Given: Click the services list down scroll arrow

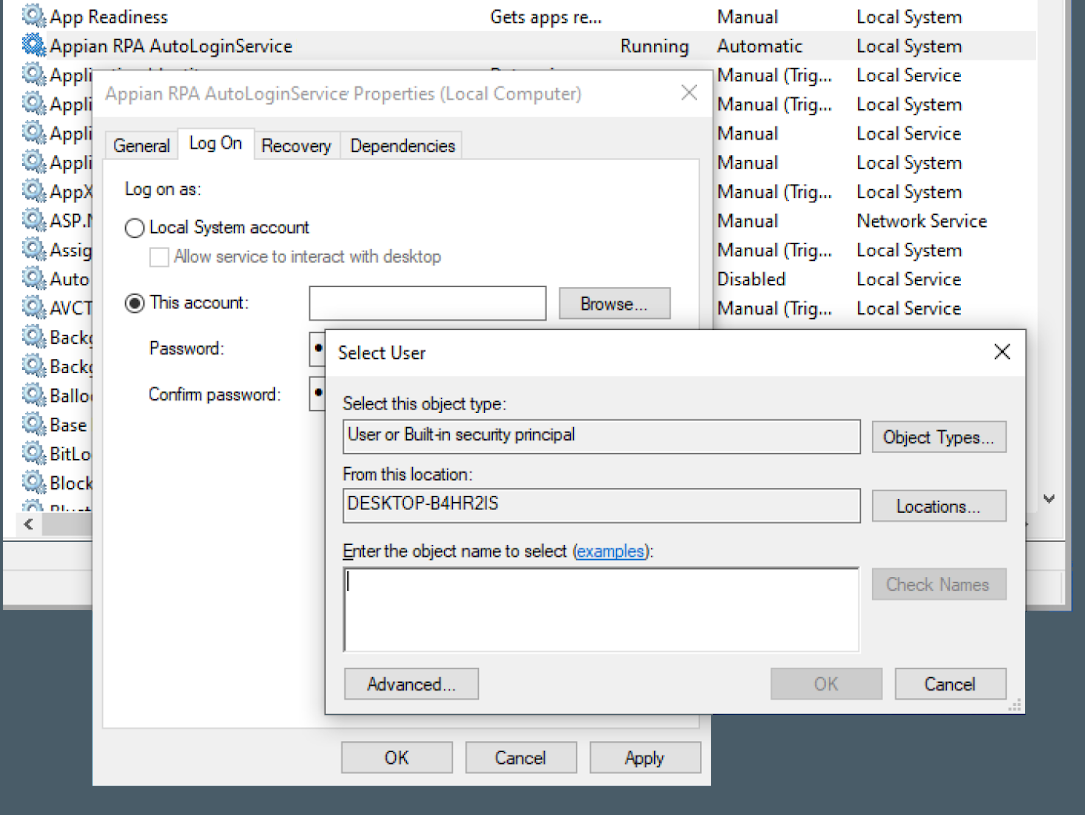Looking at the screenshot, I should 1049,499.
